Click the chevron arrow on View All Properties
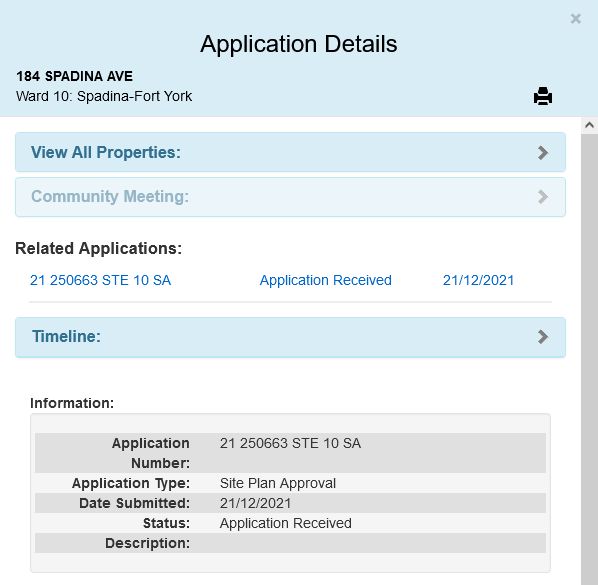The image size is (598, 585). 543,153
